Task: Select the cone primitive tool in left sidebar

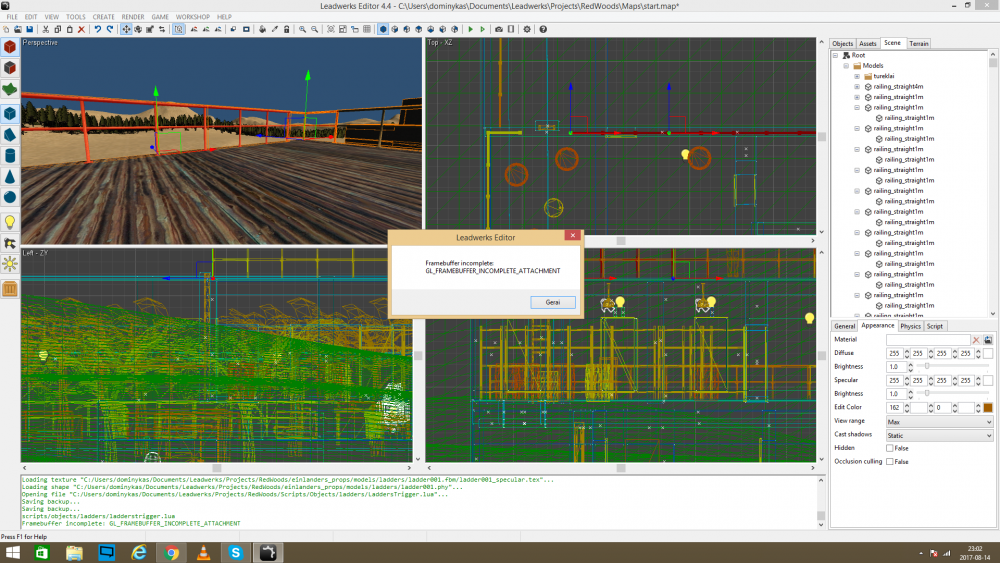Action: click(9, 177)
